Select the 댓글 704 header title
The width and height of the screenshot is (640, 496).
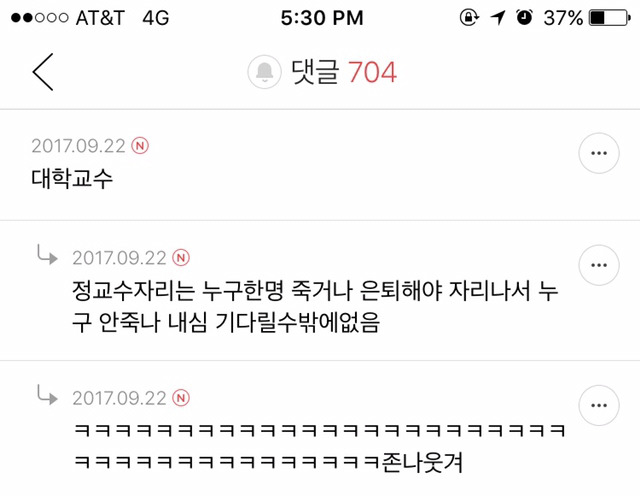click(344, 72)
